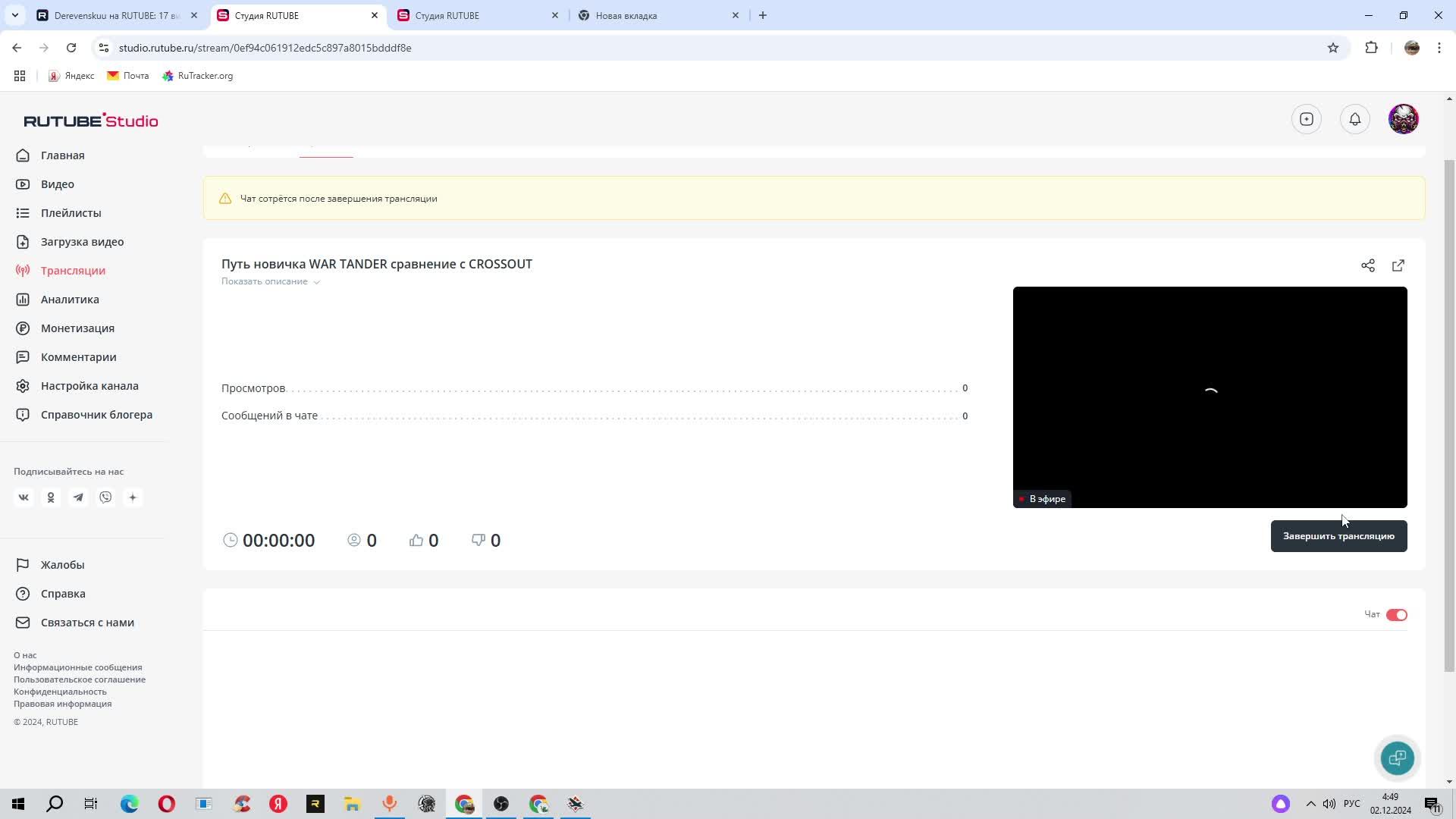Open Telegram social link icon

[78, 497]
